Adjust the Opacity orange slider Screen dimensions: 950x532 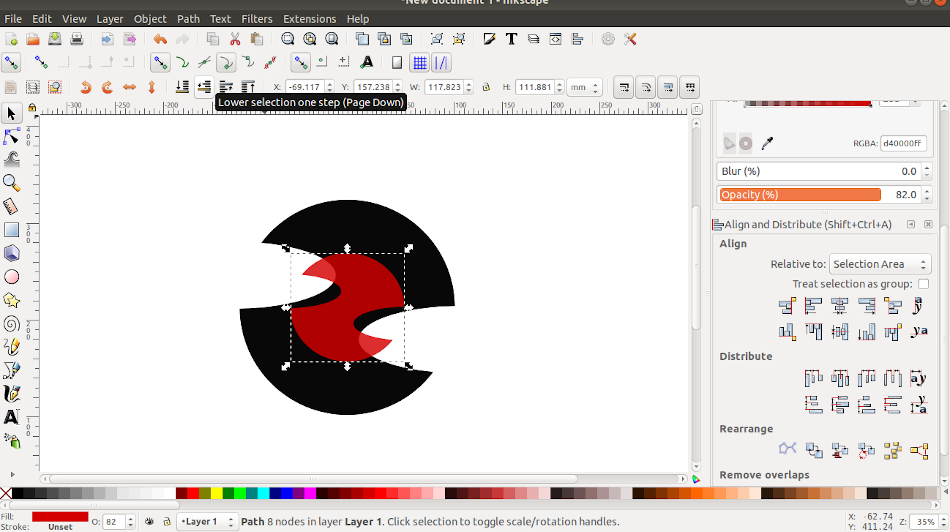pyautogui.click(x=800, y=195)
